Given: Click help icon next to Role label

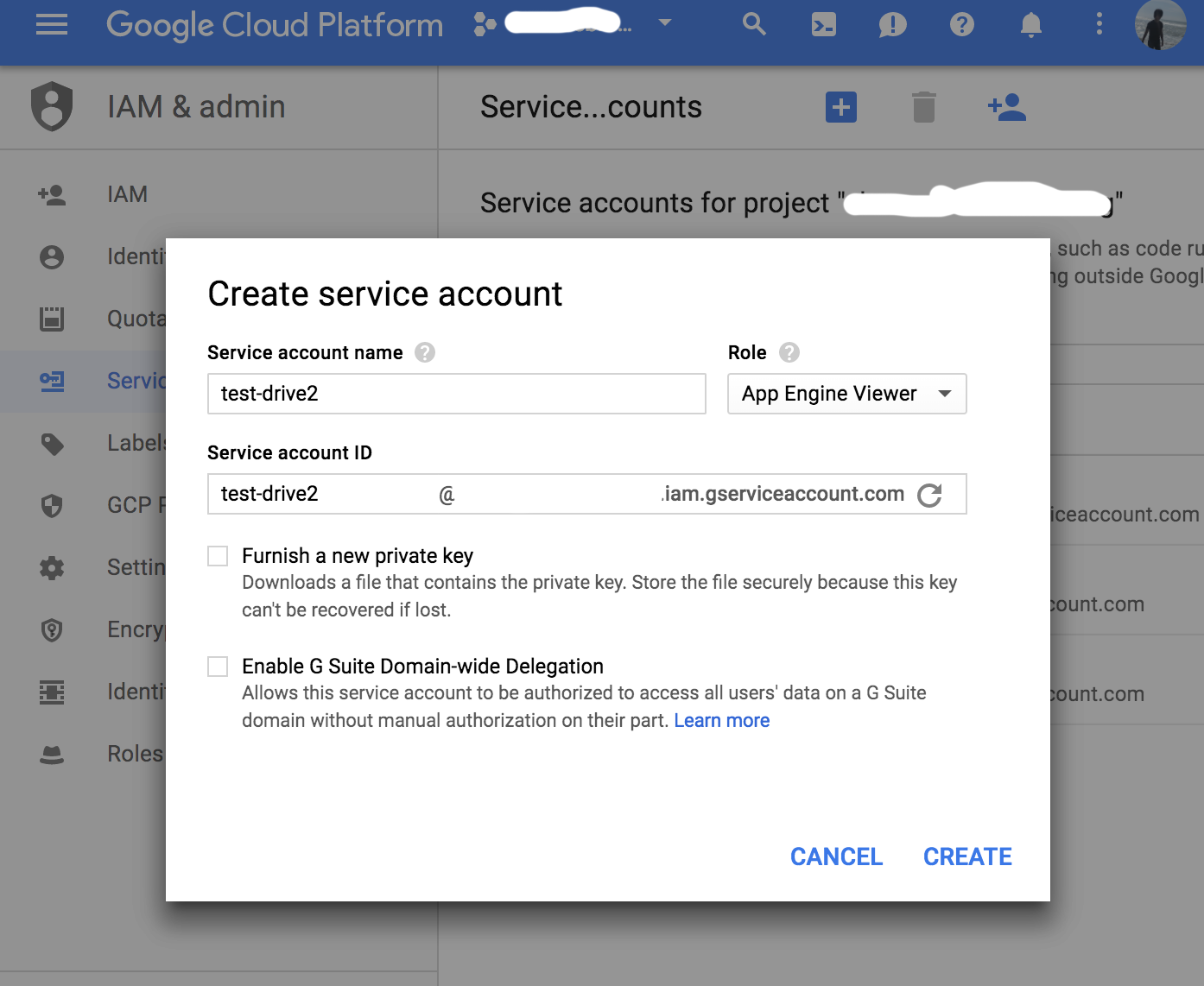Looking at the screenshot, I should 789,352.
